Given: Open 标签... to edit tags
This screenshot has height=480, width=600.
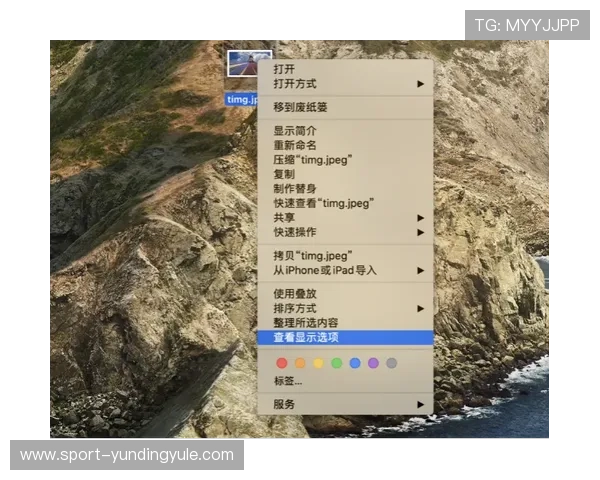Looking at the screenshot, I should point(345,381).
